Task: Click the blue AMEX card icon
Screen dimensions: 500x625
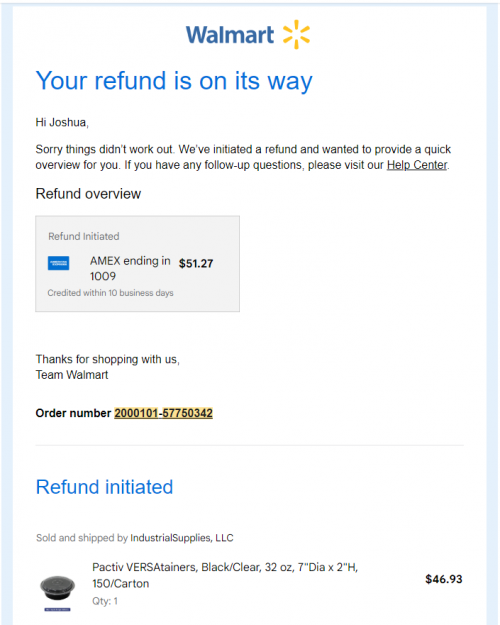Action: click(58, 263)
